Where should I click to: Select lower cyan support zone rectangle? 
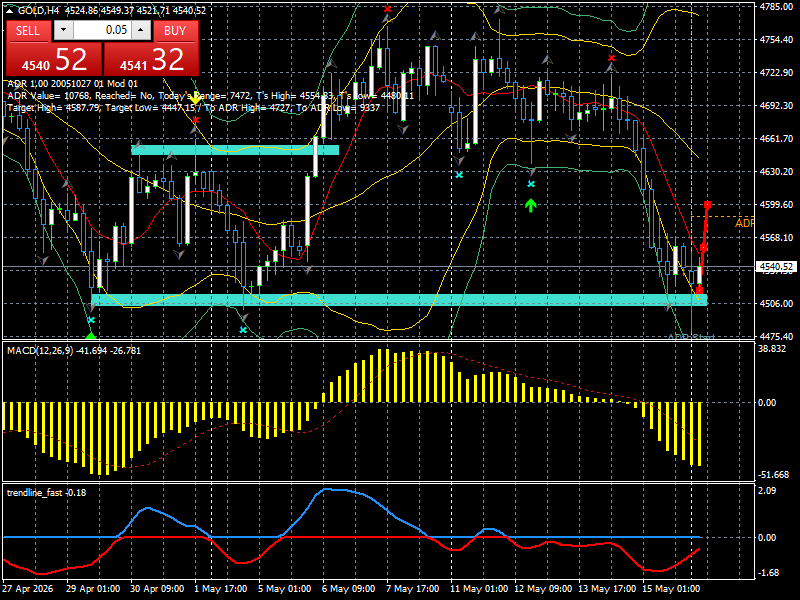(x=399, y=300)
